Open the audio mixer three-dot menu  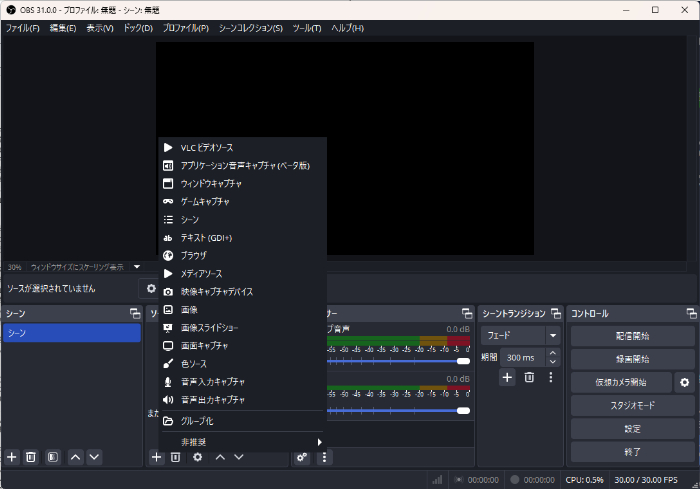pyautogui.click(x=324, y=457)
